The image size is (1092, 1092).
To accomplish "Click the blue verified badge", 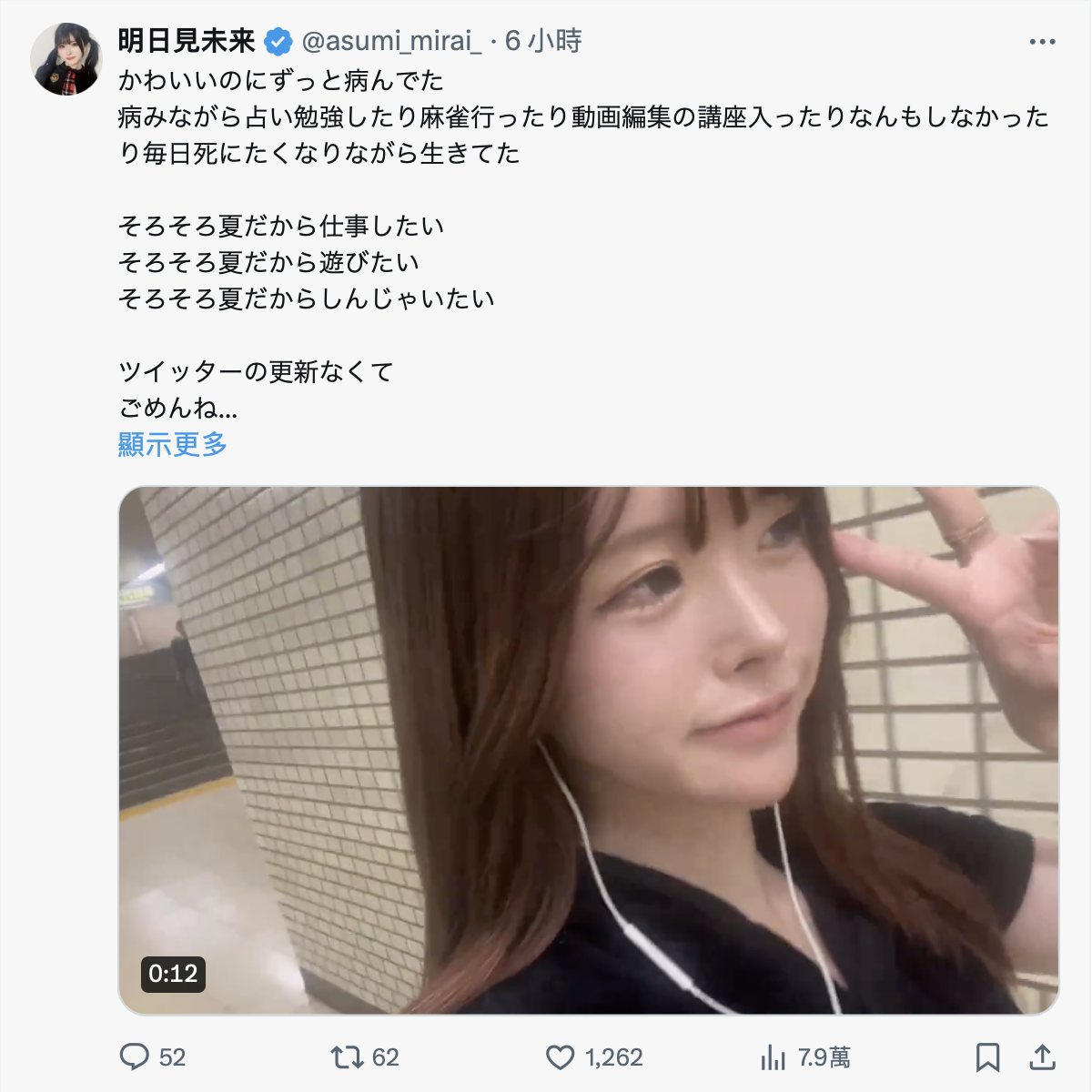I will (x=278, y=41).
